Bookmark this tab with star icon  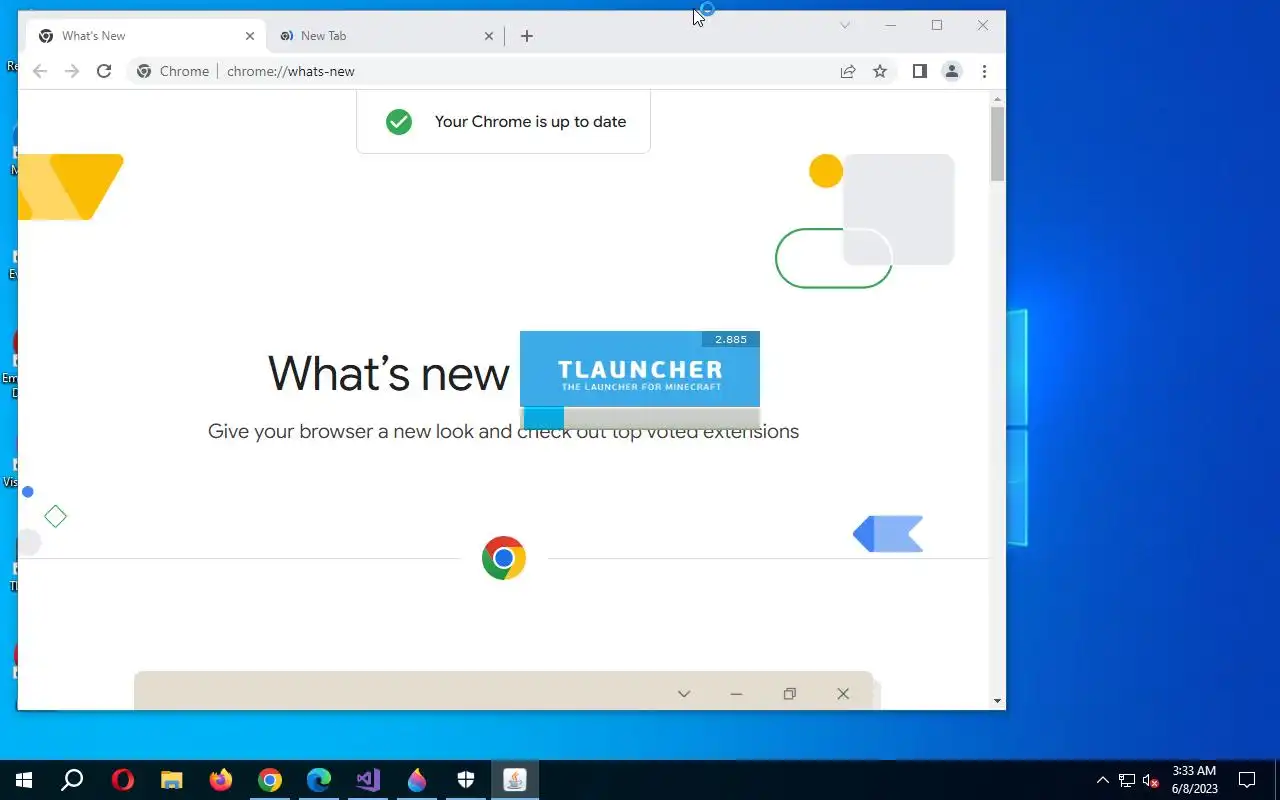click(x=880, y=71)
